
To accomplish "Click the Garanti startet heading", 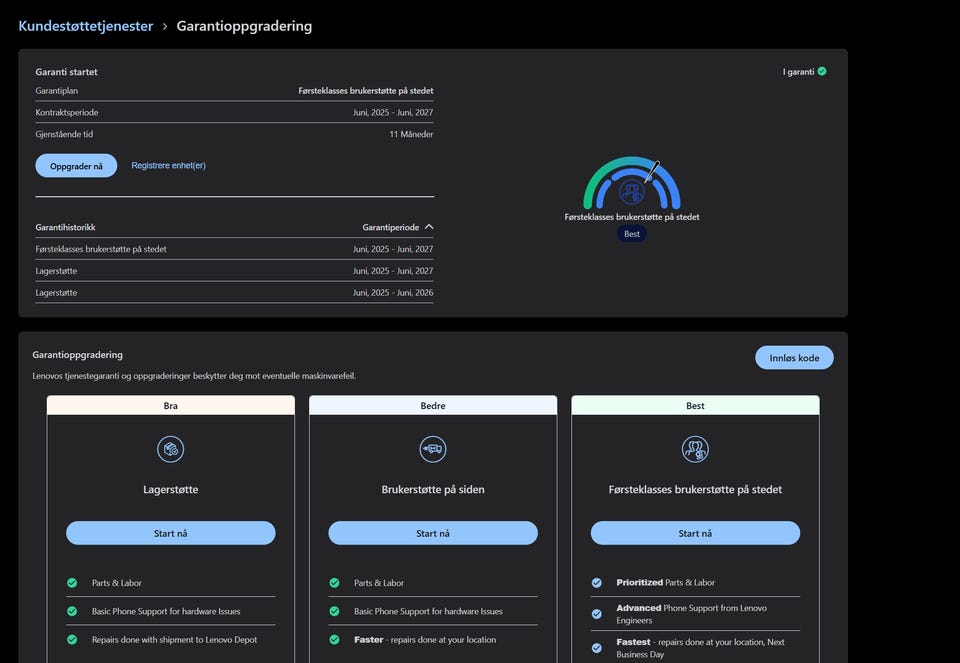I will pos(66,72).
